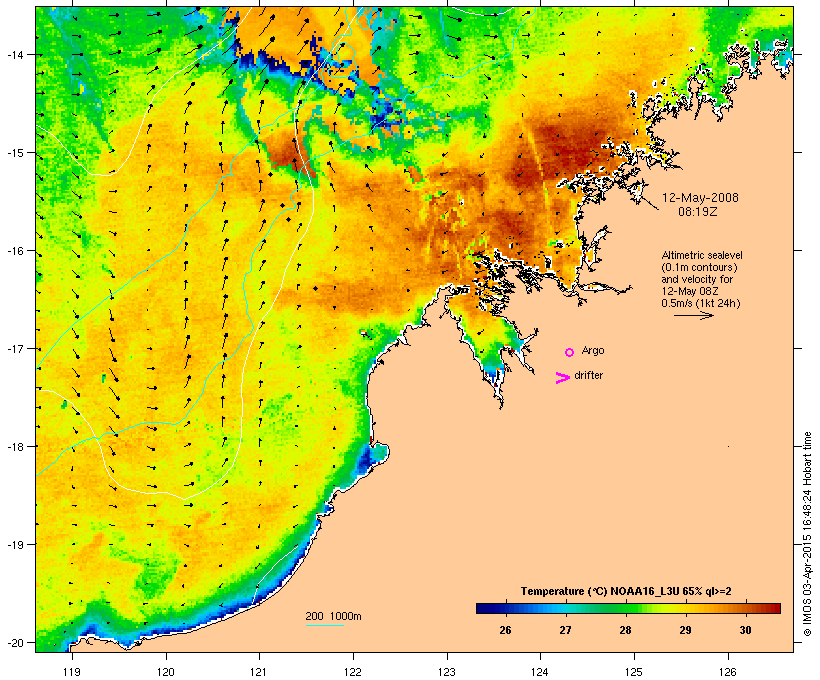Viewport: 820px width, 680px height.
Task: Click the '-18' latitude axis label
Action: click(14, 446)
